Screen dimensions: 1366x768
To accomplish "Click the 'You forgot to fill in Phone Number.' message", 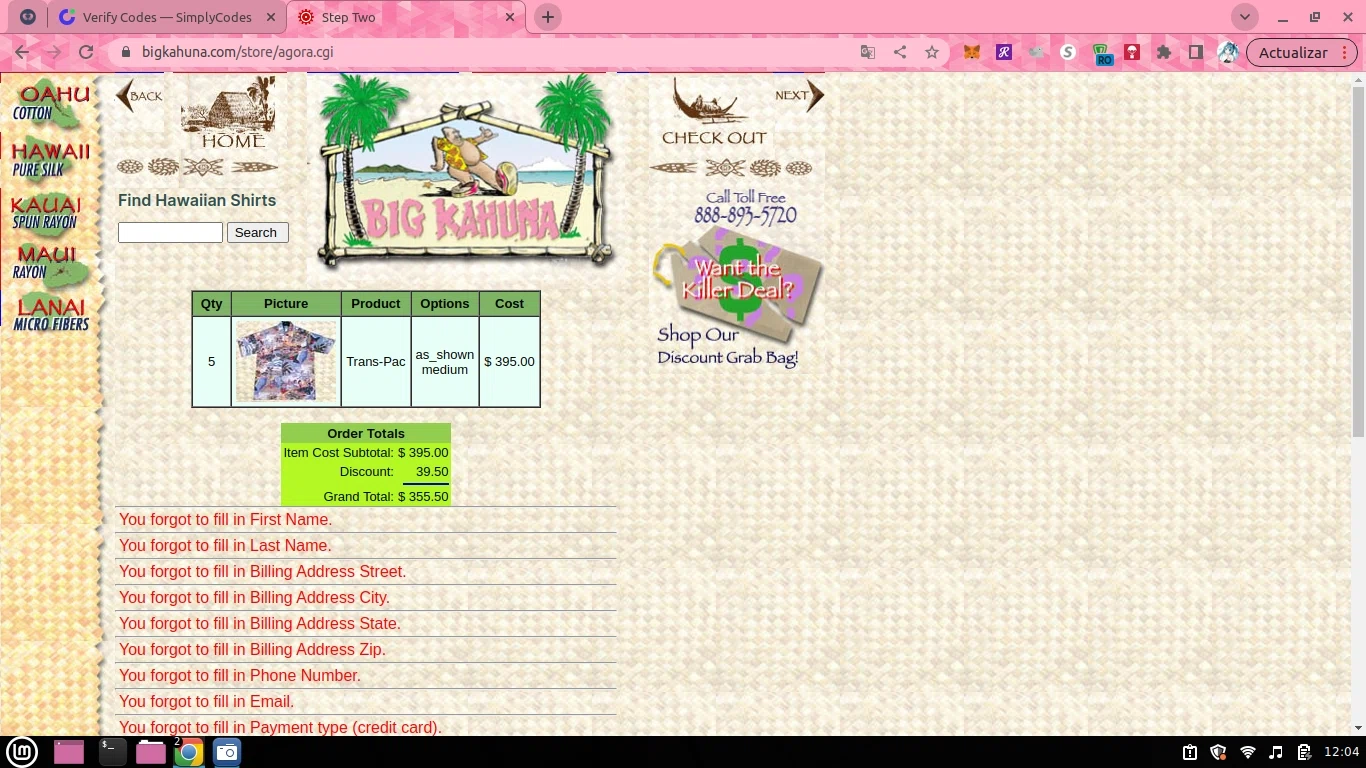I will (x=240, y=676).
